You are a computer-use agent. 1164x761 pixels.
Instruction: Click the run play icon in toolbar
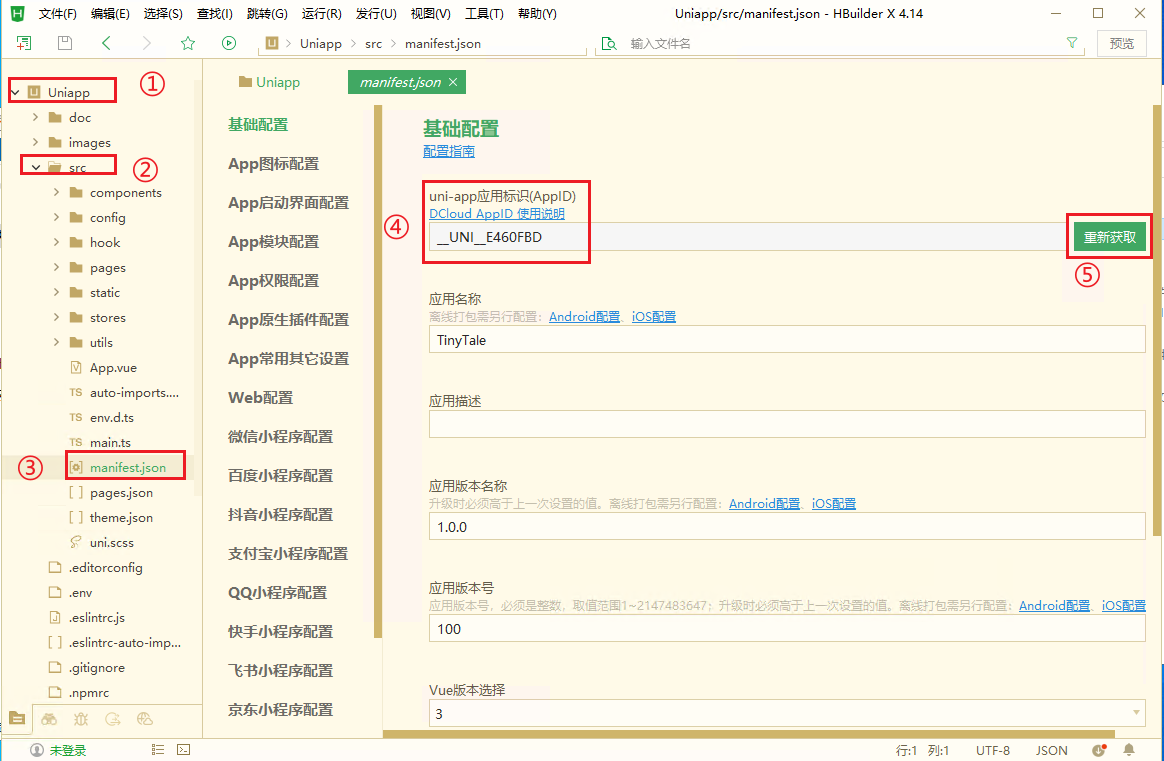pyautogui.click(x=229, y=43)
